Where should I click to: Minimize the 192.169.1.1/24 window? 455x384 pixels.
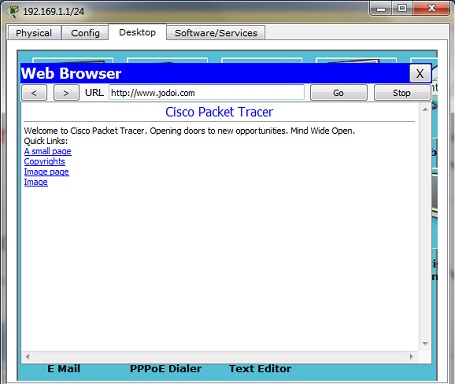381,8
